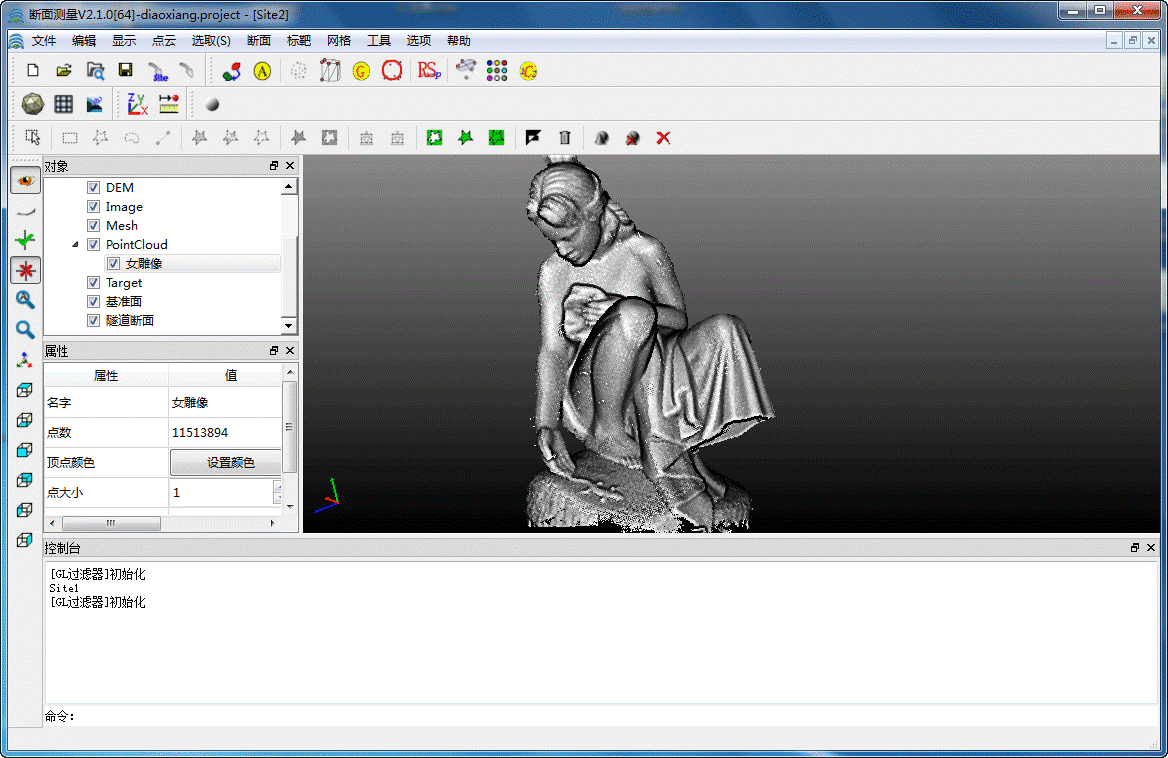Click the red RSp toolbar icon

pyautogui.click(x=428, y=71)
